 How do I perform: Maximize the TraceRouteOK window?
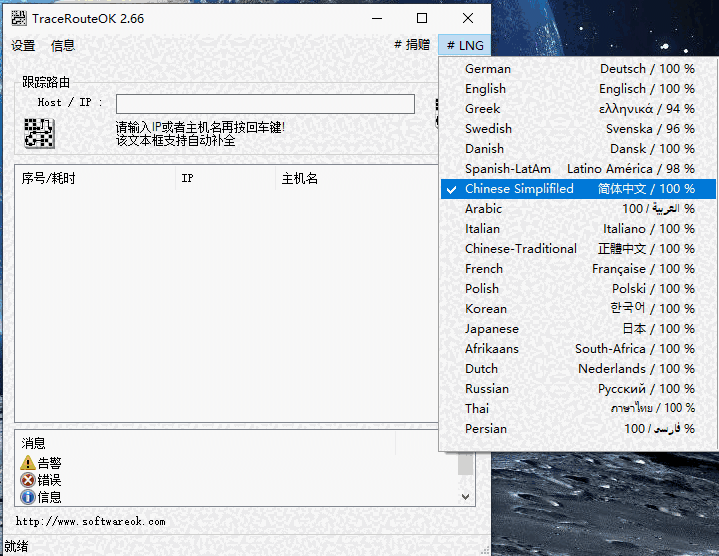[x=422, y=18]
